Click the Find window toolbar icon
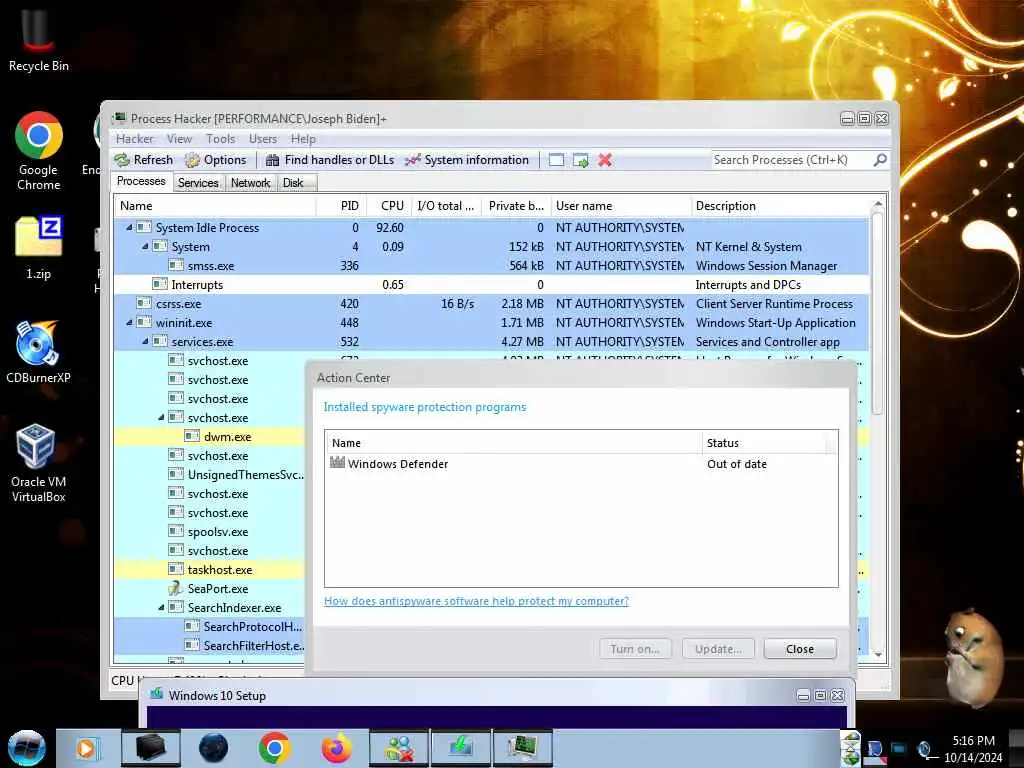Viewport: 1024px width, 768px height. pos(556,160)
